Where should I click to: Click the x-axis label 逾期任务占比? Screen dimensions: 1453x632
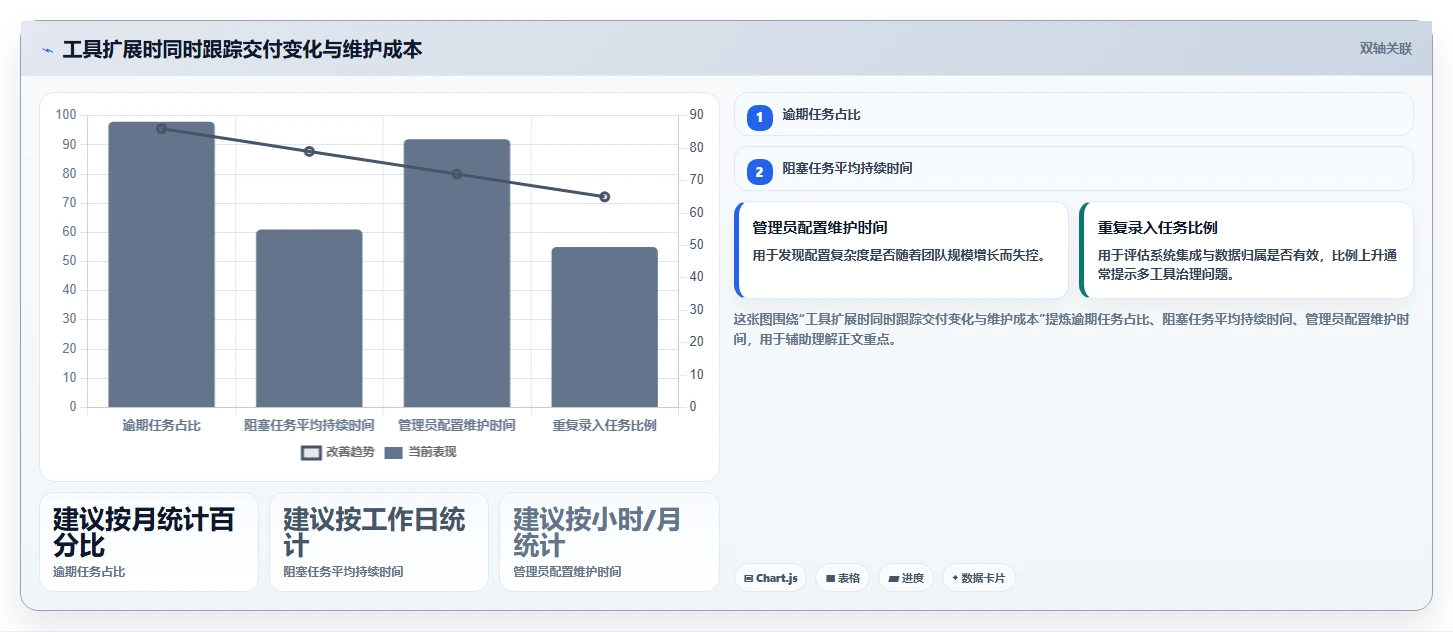coord(161,425)
